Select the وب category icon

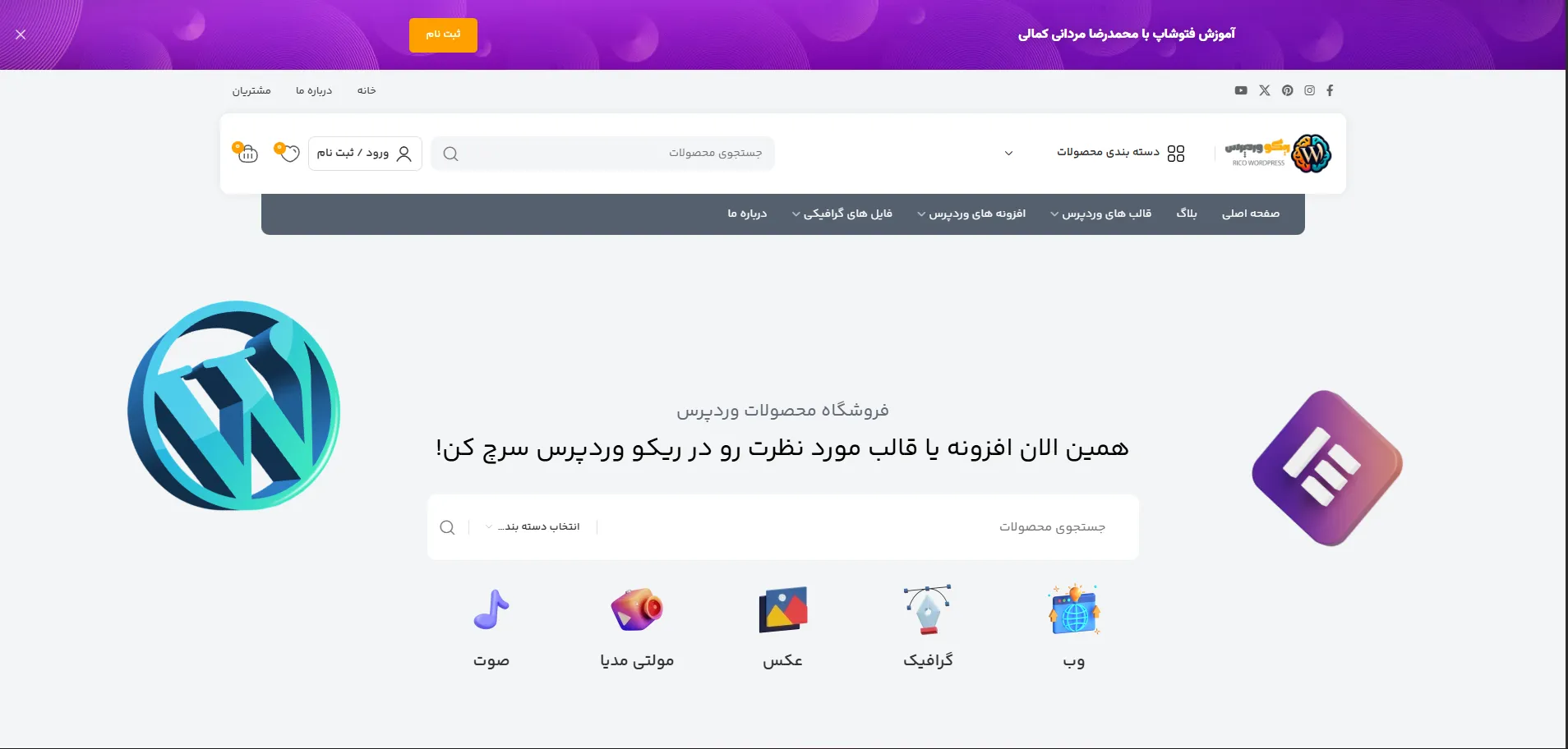[1074, 609]
